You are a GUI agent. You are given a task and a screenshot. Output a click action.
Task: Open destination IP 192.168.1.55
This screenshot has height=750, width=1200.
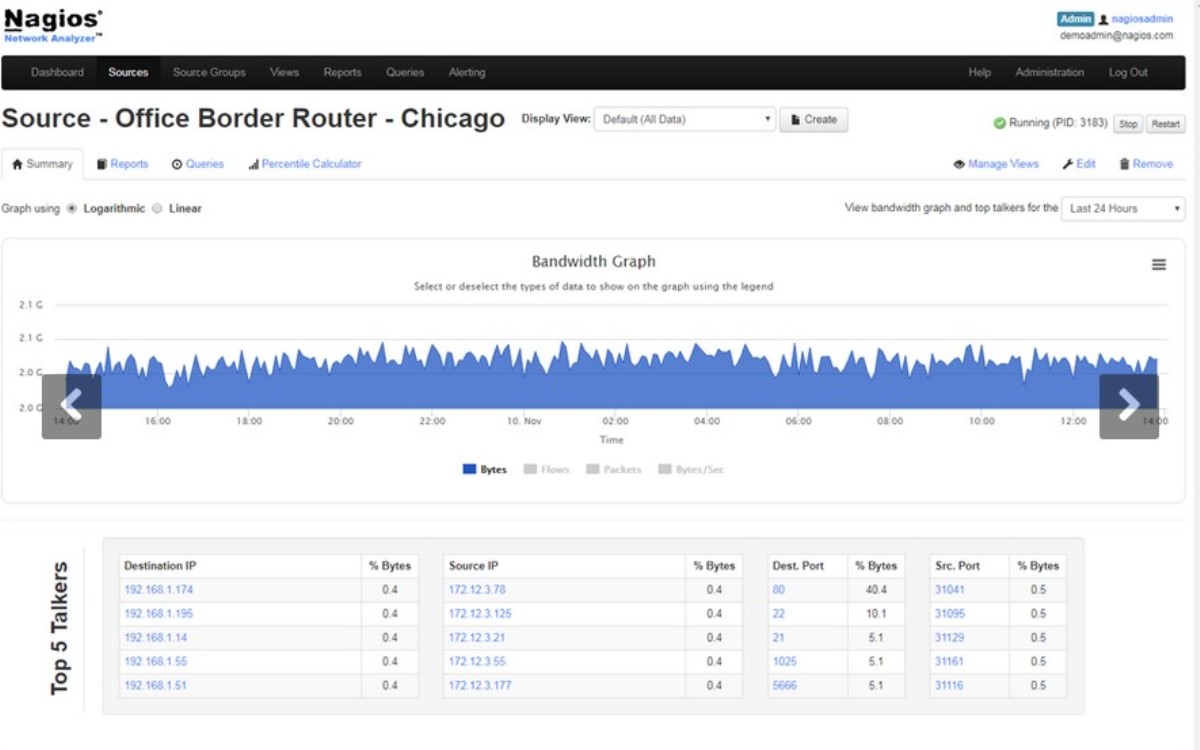pos(156,662)
